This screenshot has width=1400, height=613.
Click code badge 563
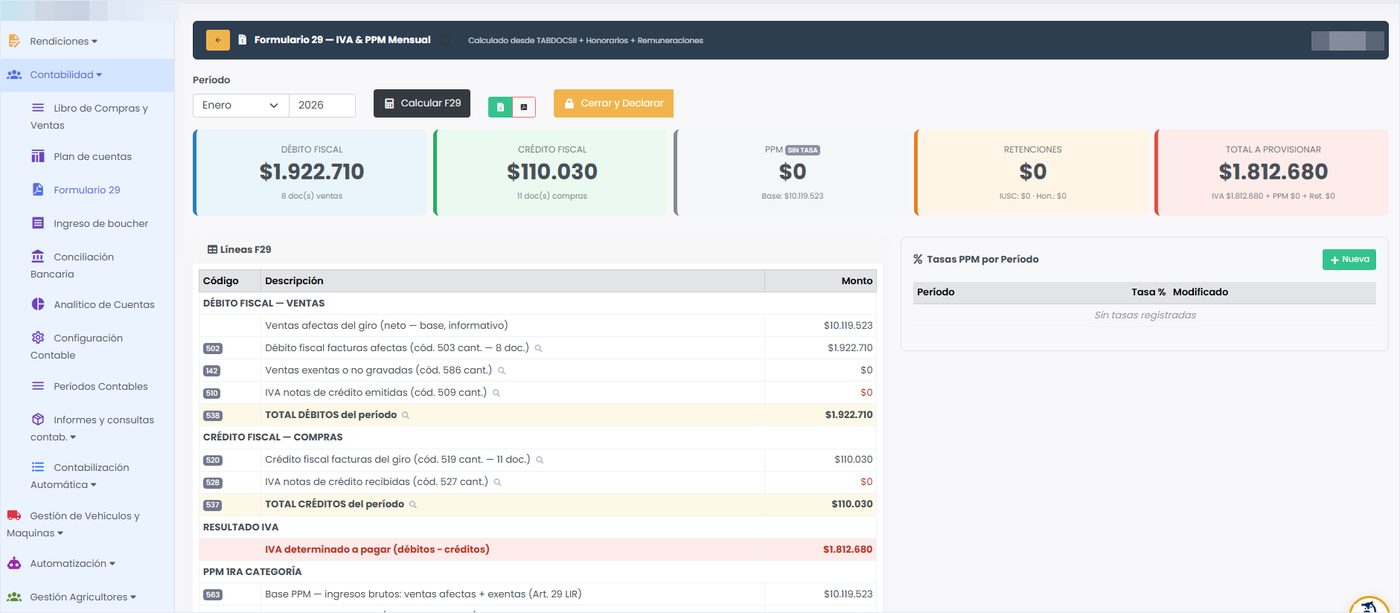pos(212,595)
